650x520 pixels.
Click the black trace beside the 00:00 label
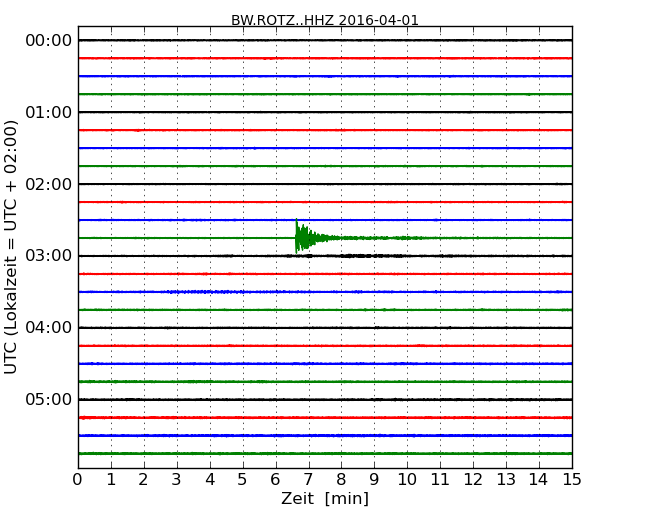[325, 40]
